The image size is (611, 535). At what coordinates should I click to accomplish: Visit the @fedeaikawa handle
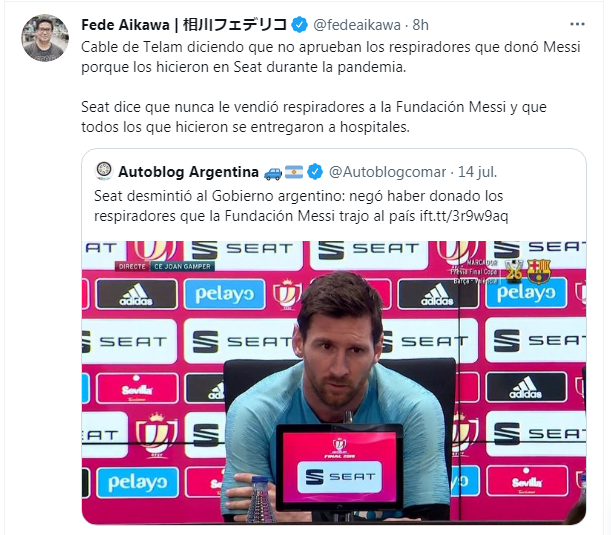(357, 25)
